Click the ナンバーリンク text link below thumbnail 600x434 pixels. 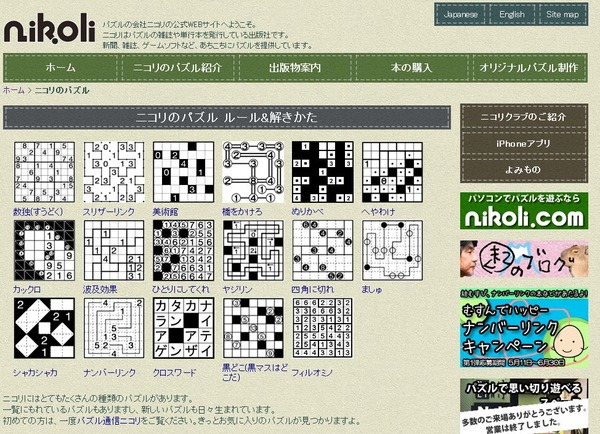(x=109, y=372)
